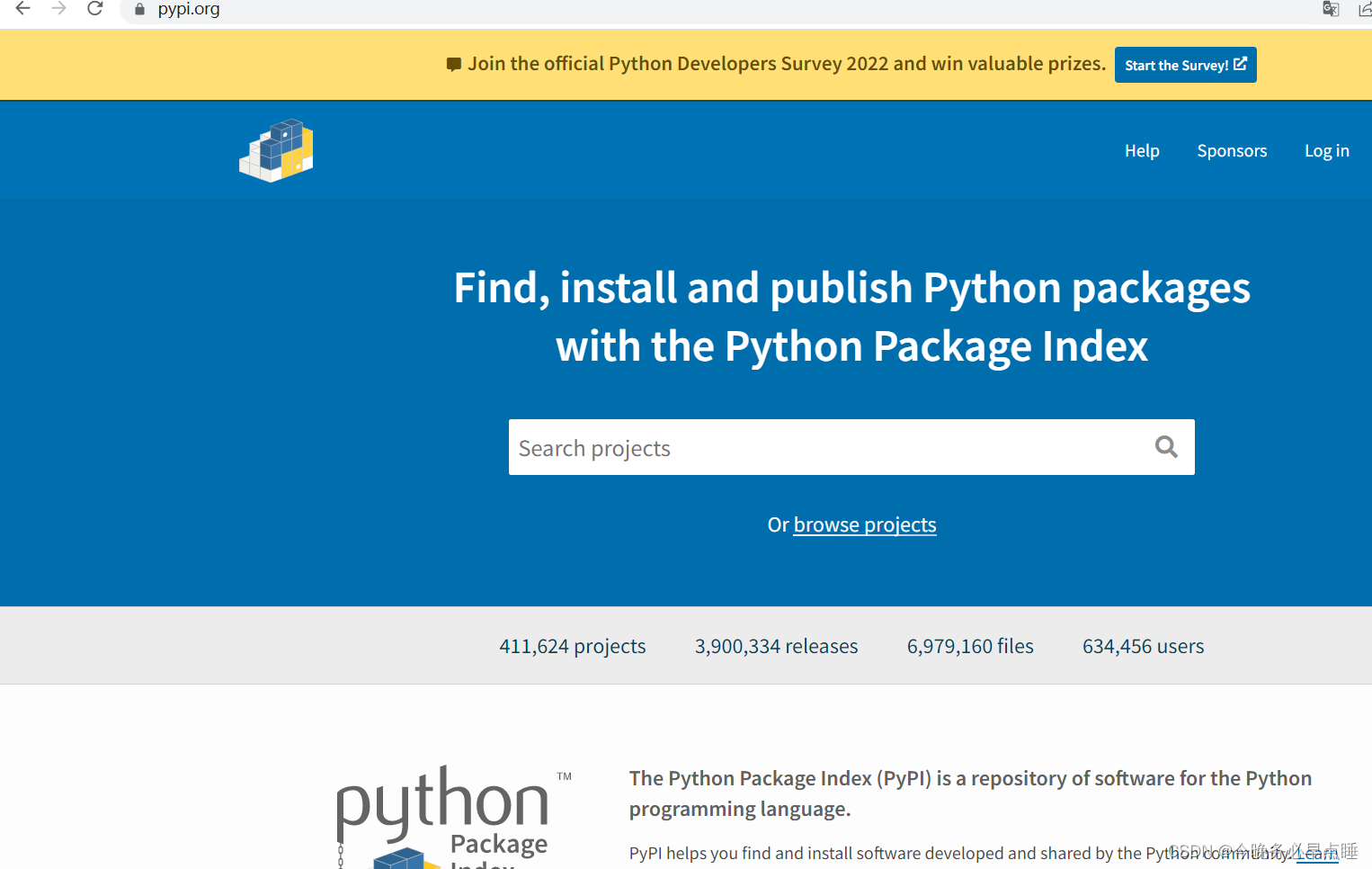The image size is (1372, 869).
Task: Open the translate page icon in address bar
Action: 1331,9
